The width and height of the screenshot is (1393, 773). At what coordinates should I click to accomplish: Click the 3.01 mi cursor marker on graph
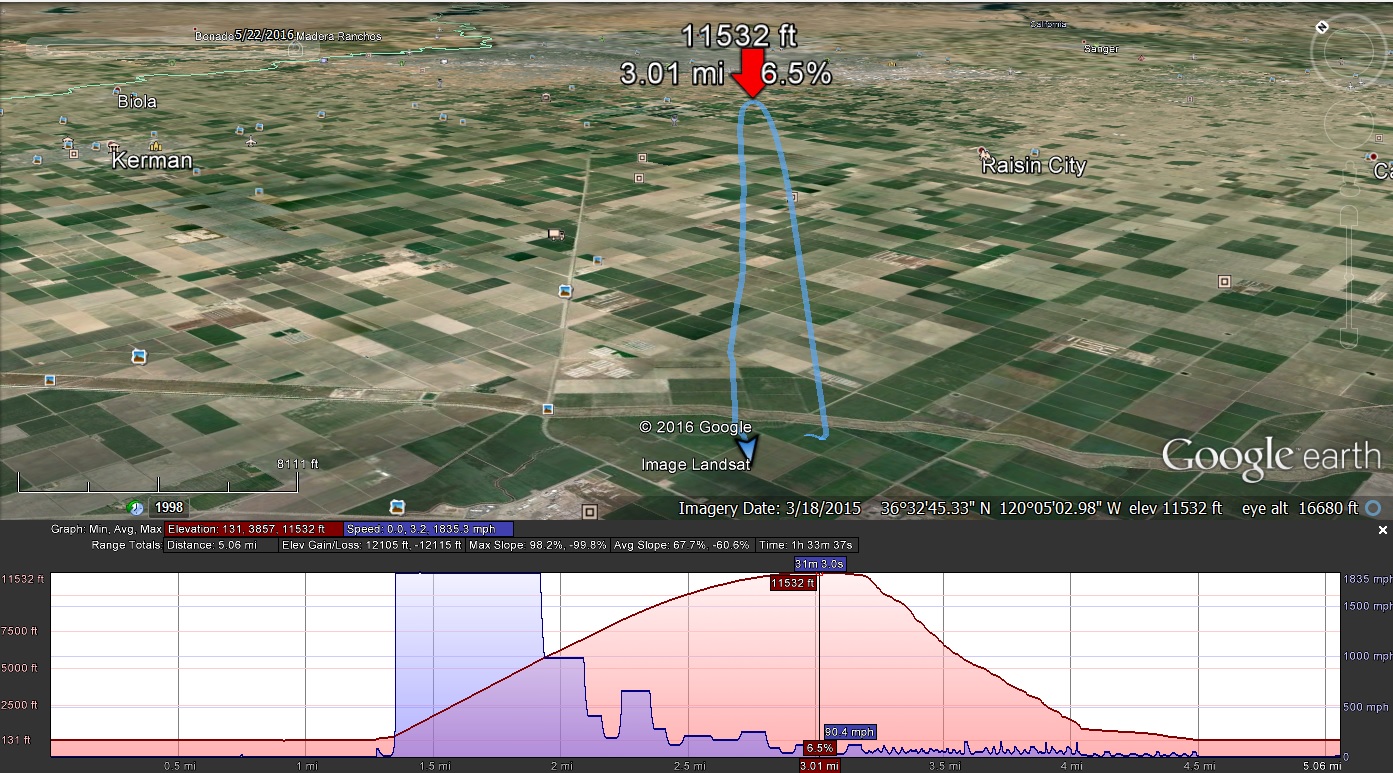click(818, 766)
